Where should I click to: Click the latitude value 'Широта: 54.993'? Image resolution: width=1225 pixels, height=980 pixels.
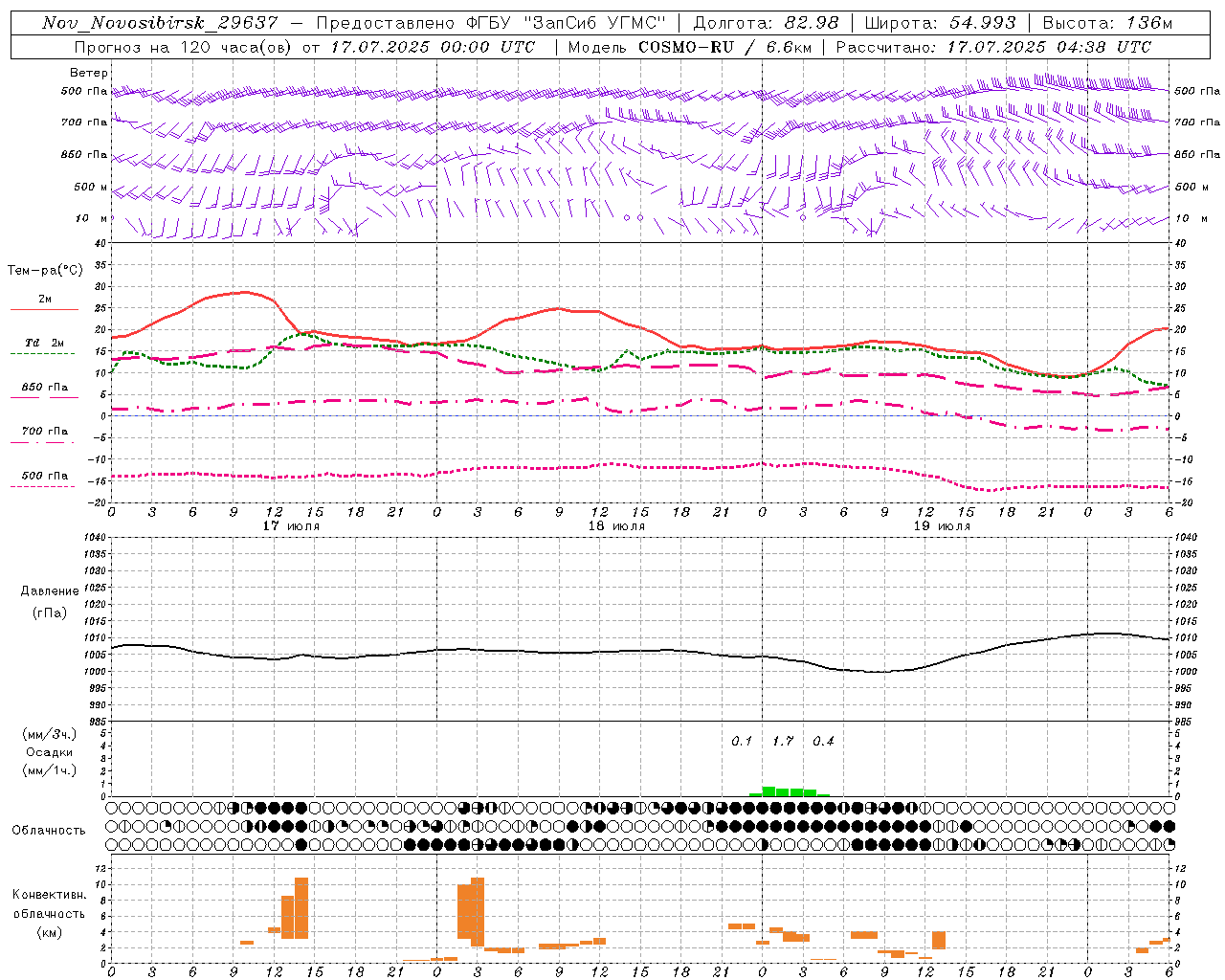(942, 23)
